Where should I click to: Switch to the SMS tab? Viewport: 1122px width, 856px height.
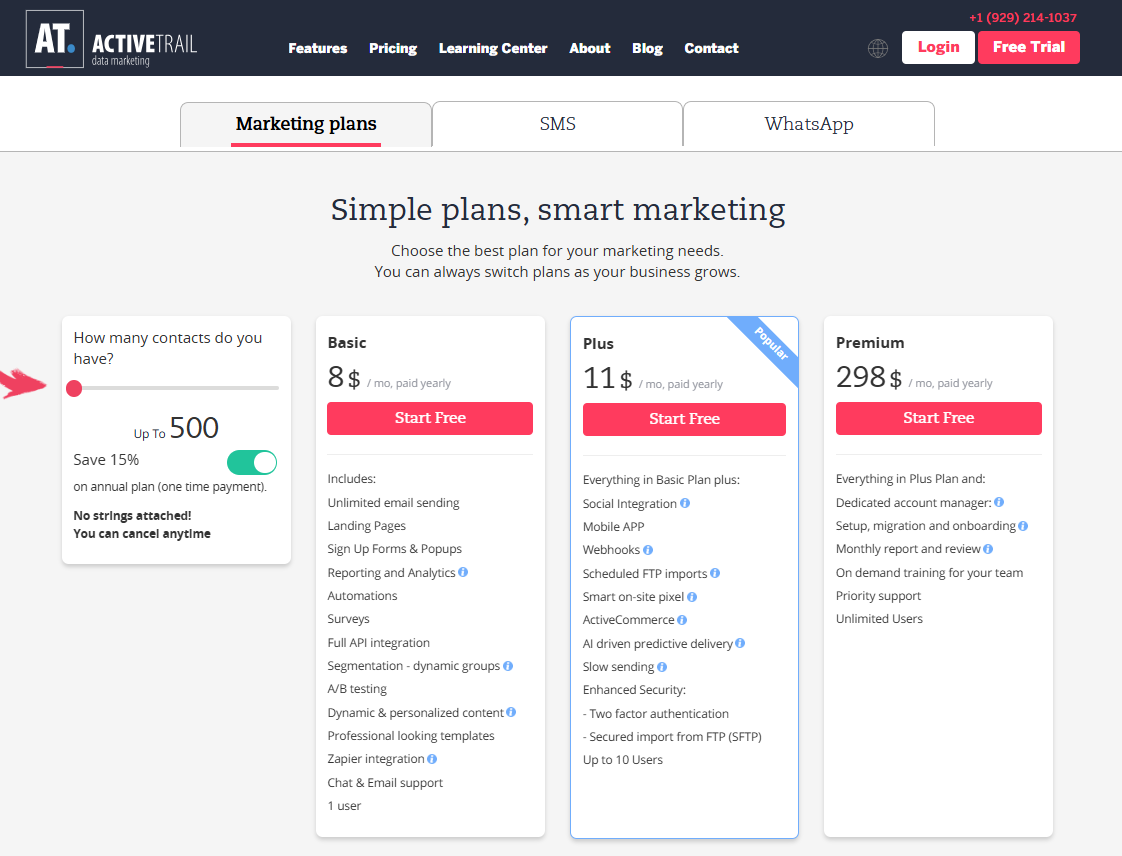[x=557, y=124]
